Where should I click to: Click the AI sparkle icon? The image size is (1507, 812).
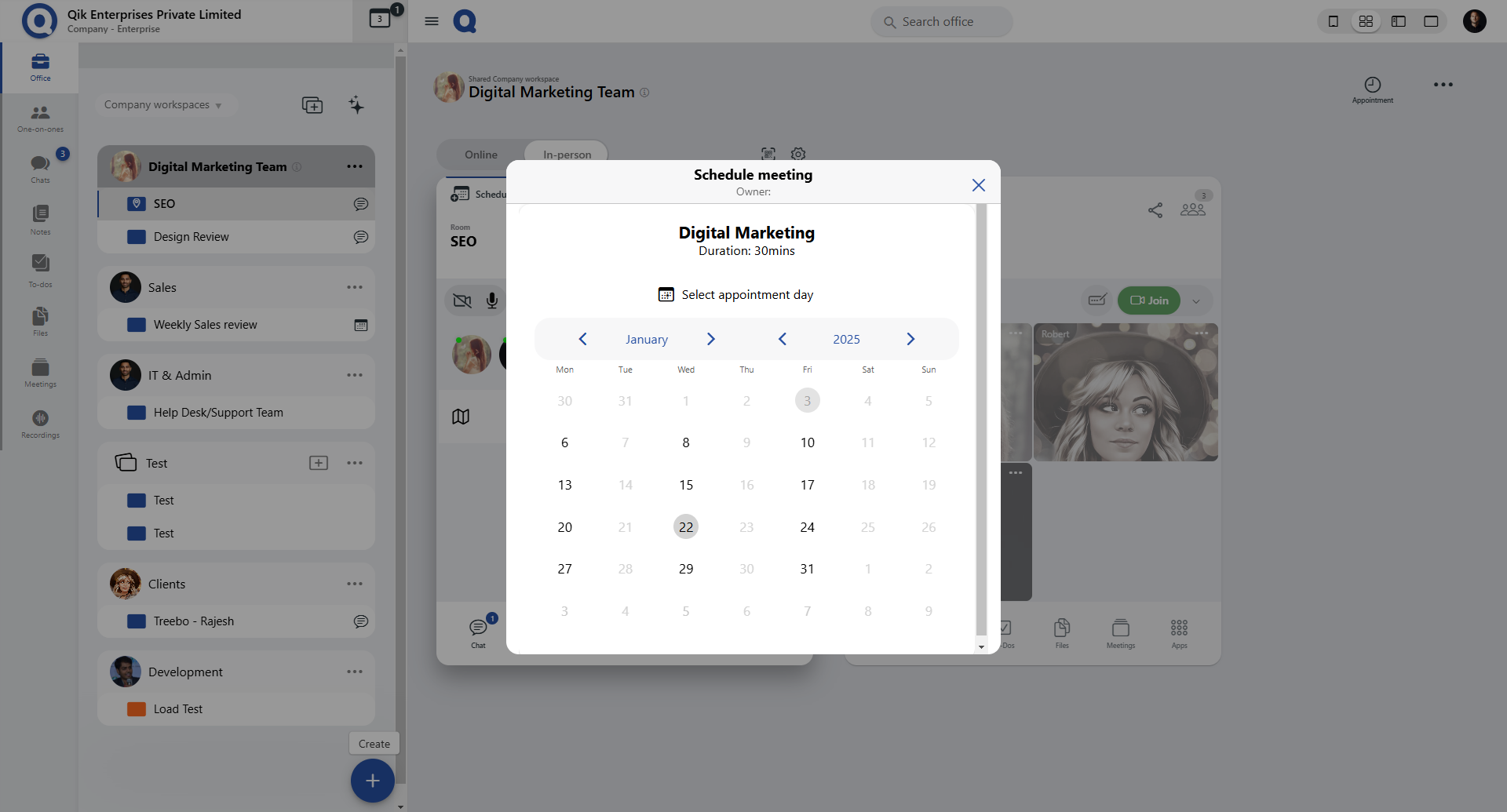pyautogui.click(x=356, y=105)
